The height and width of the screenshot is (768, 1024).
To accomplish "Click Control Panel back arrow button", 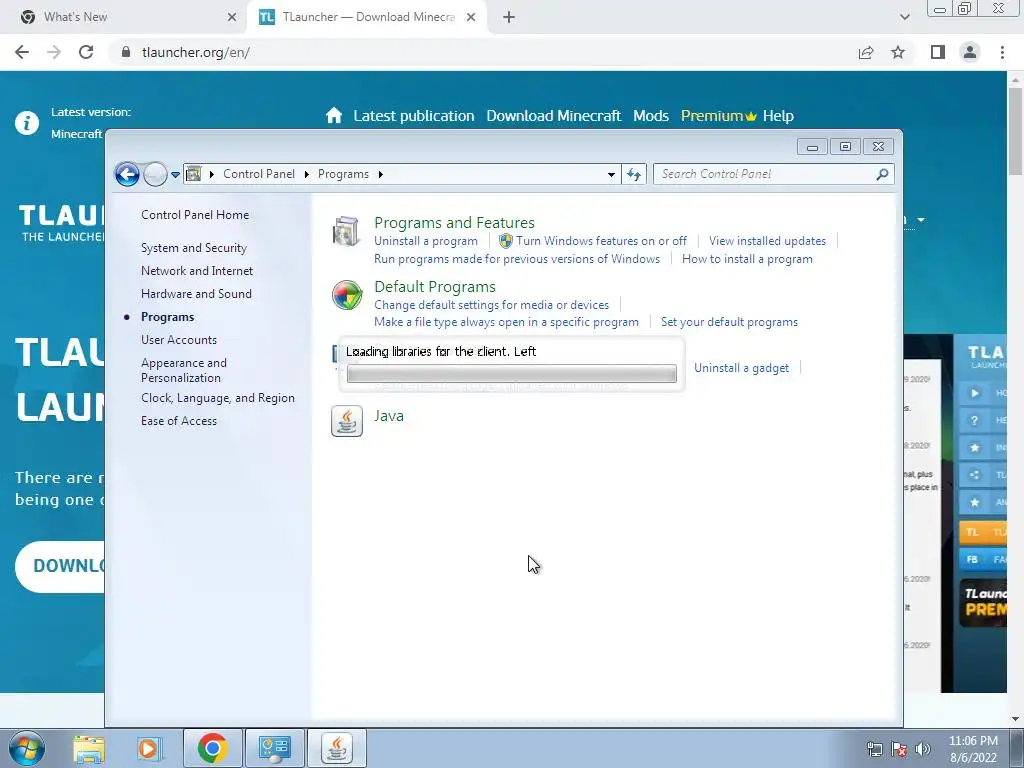I will click(x=127, y=174).
